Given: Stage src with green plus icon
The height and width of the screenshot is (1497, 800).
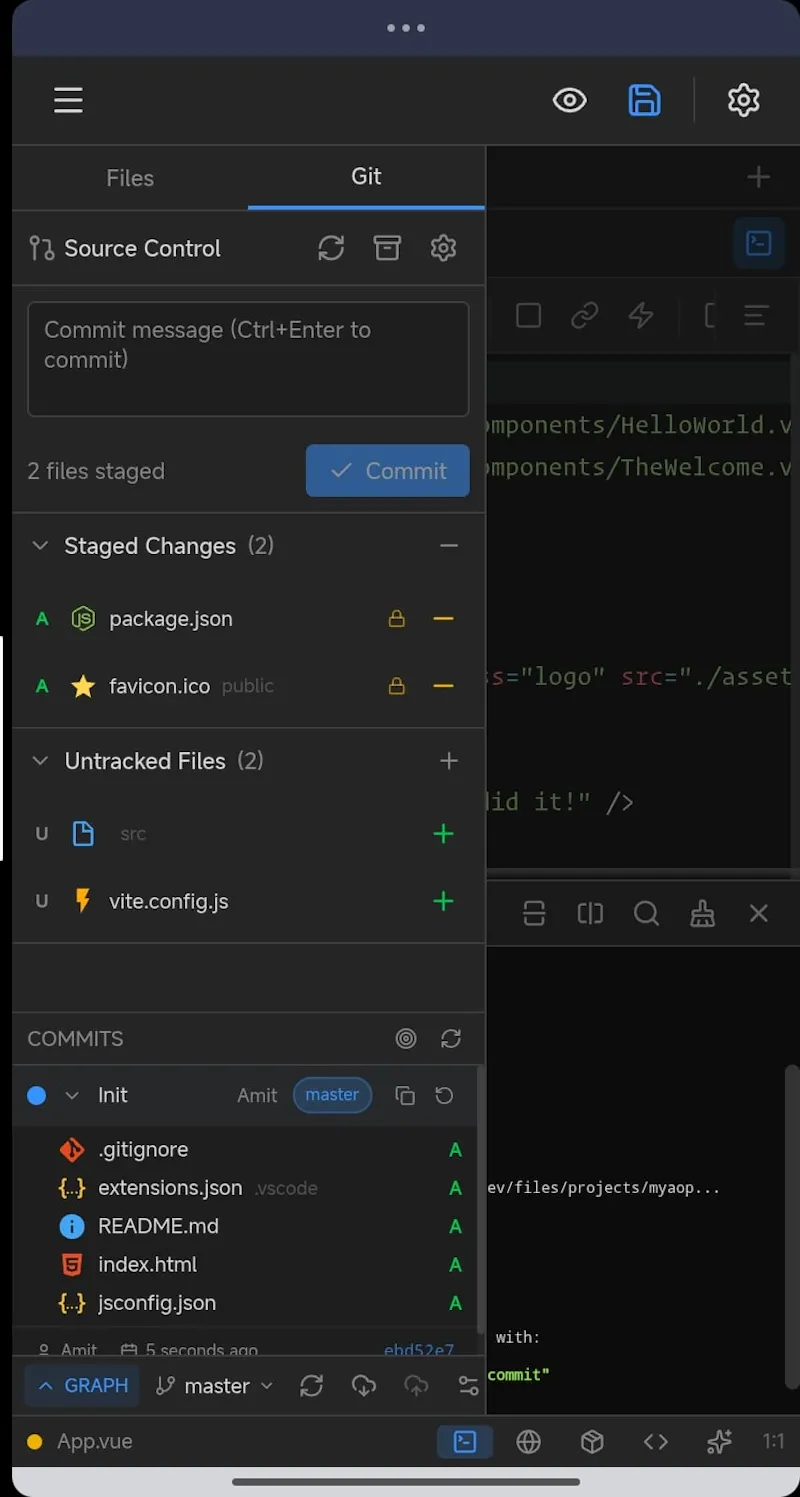Looking at the screenshot, I should point(443,834).
